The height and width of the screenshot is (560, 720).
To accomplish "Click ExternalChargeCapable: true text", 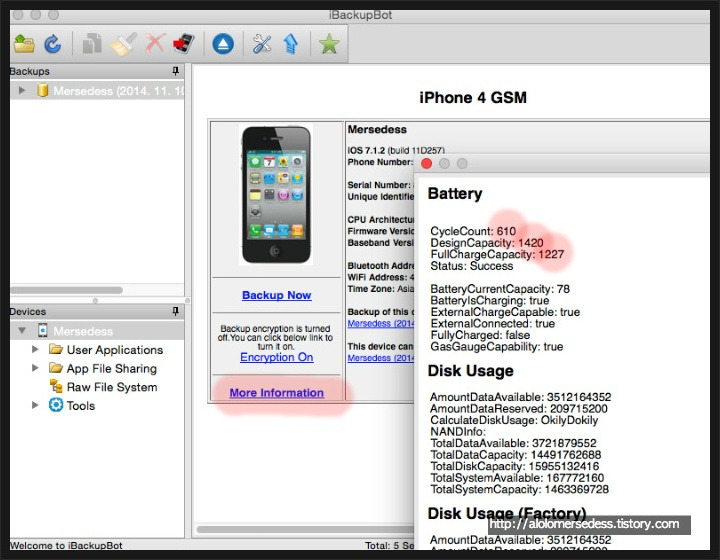I will (x=505, y=312).
